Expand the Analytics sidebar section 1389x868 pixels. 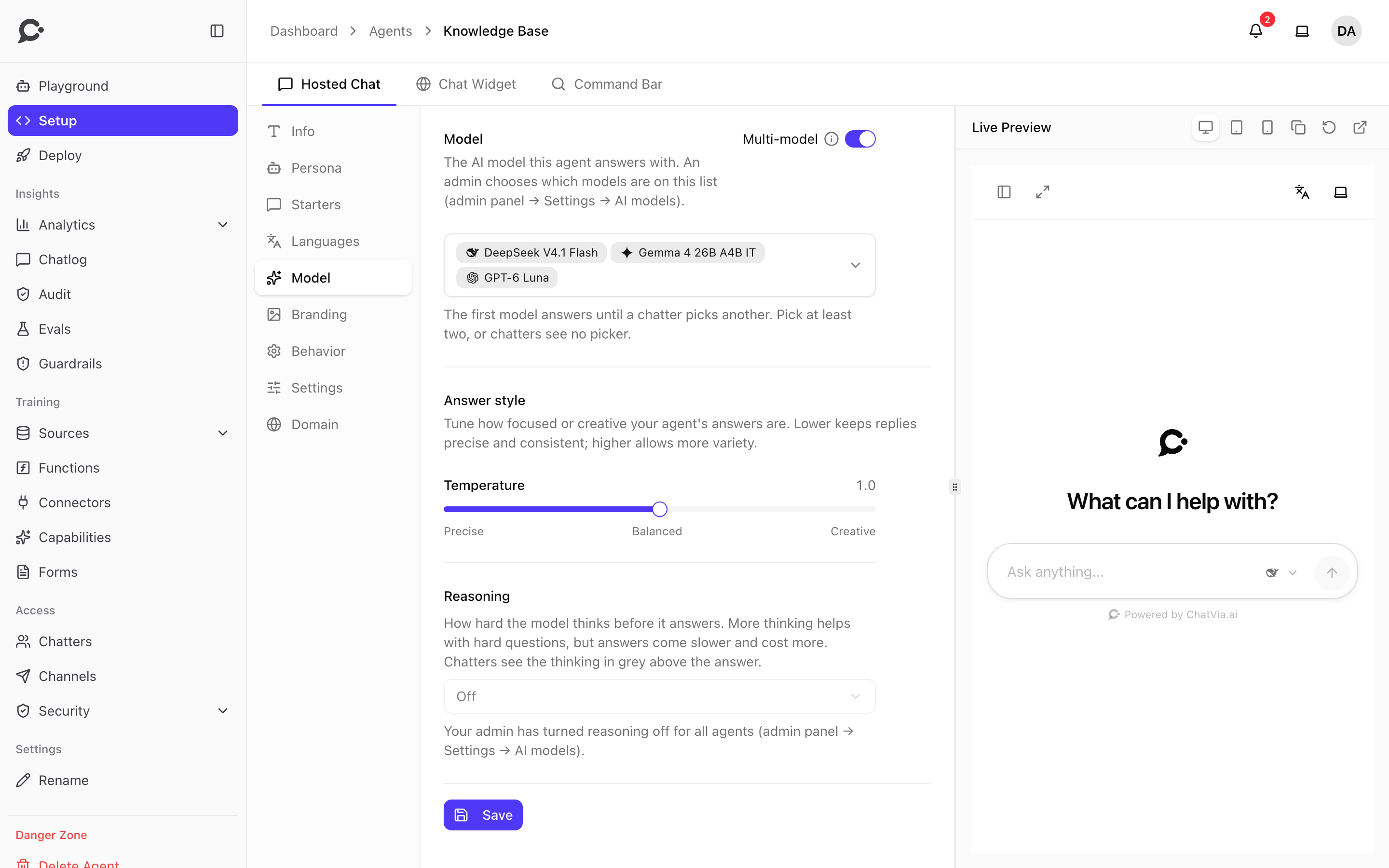[223, 224]
